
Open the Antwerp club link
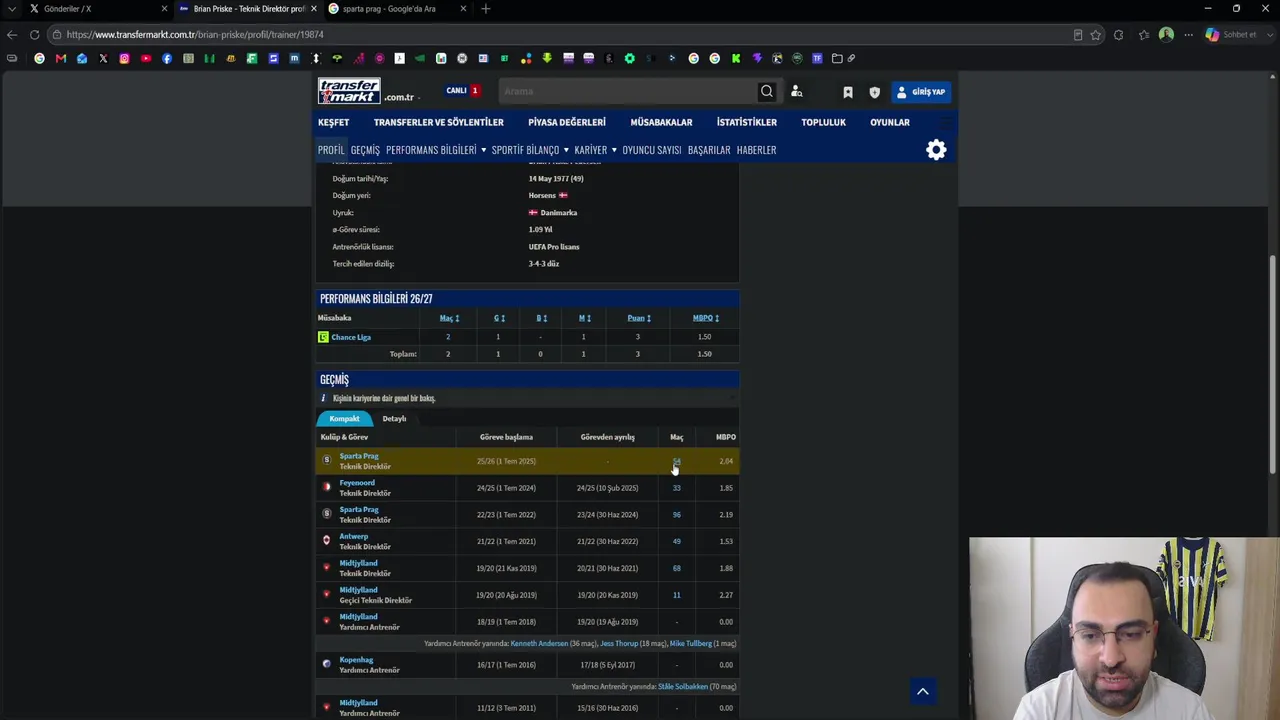tap(354, 537)
